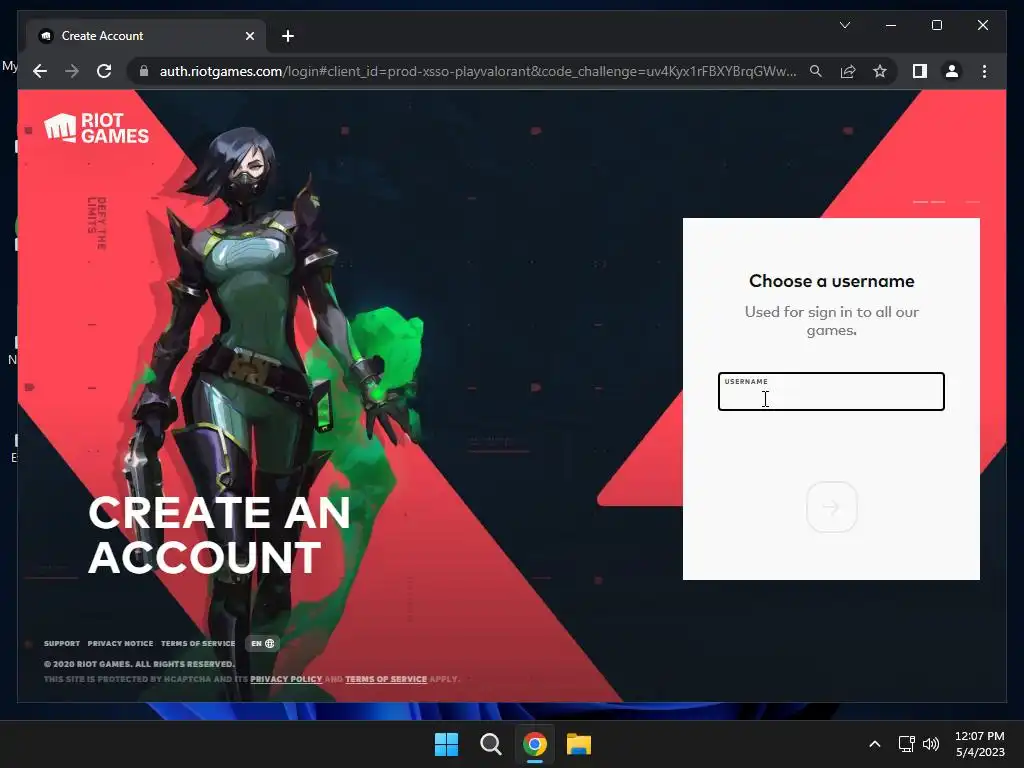
Task: Share this page using the share icon
Action: tap(848, 71)
